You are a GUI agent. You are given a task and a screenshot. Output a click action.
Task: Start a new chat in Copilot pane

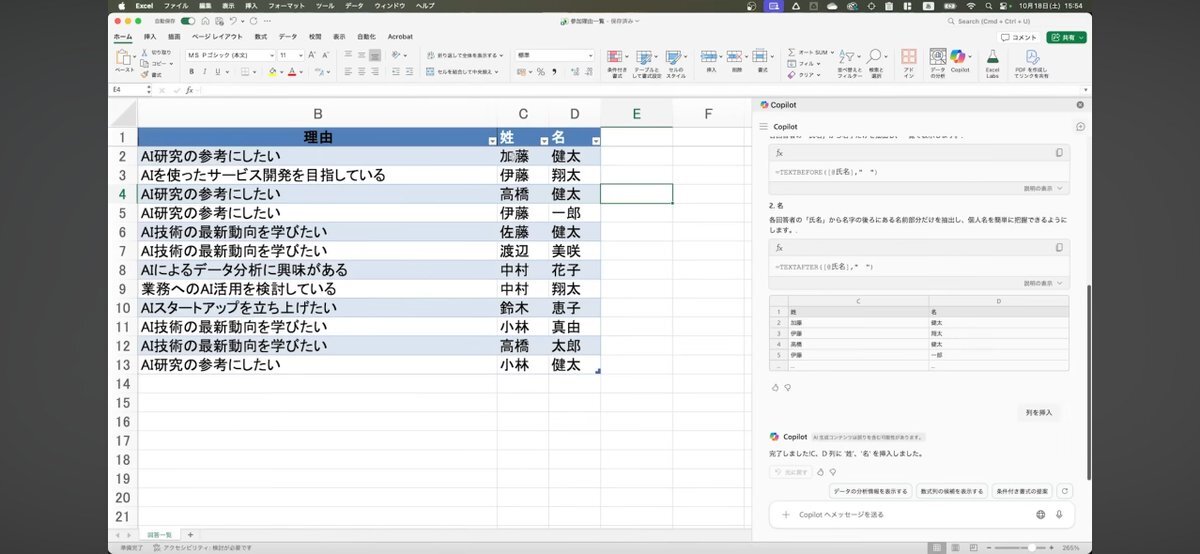click(x=1080, y=127)
